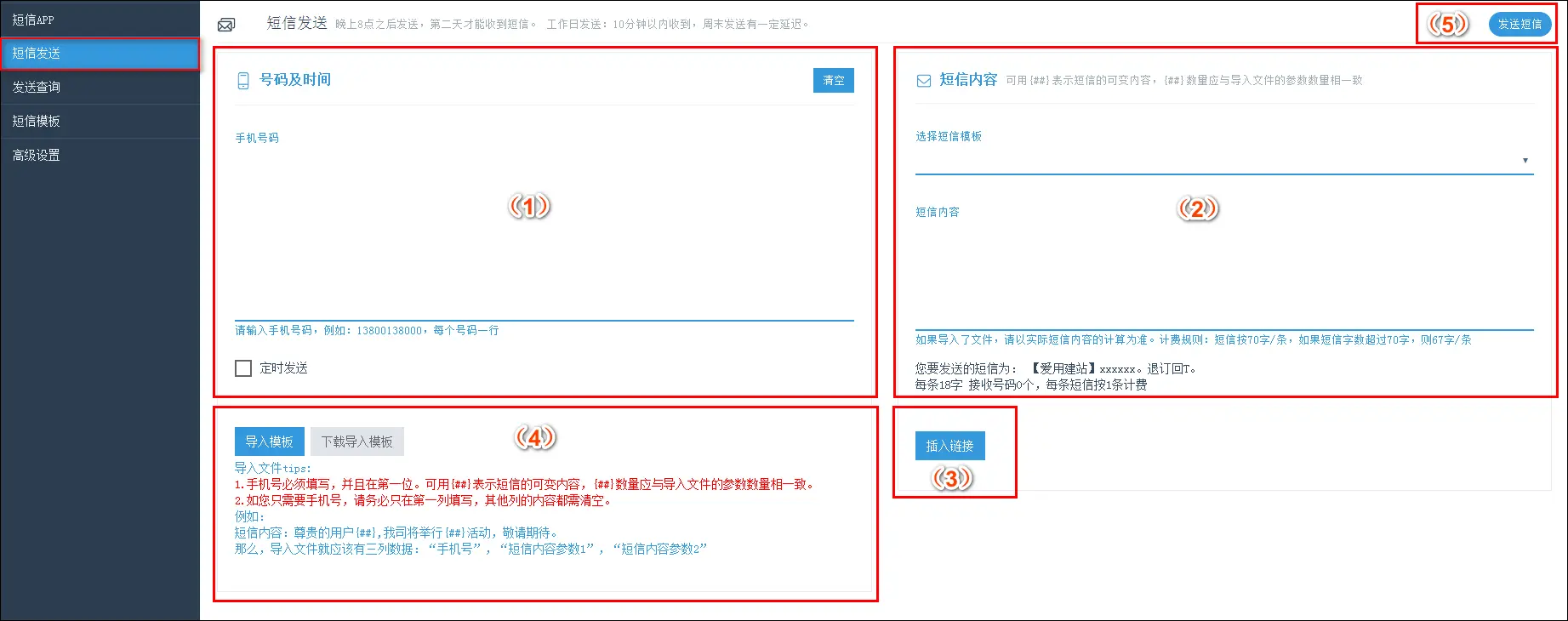Click the 导入模板 button
The width and height of the screenshot is (1568, 621).
pyautogui.click(x=269, y=442)
